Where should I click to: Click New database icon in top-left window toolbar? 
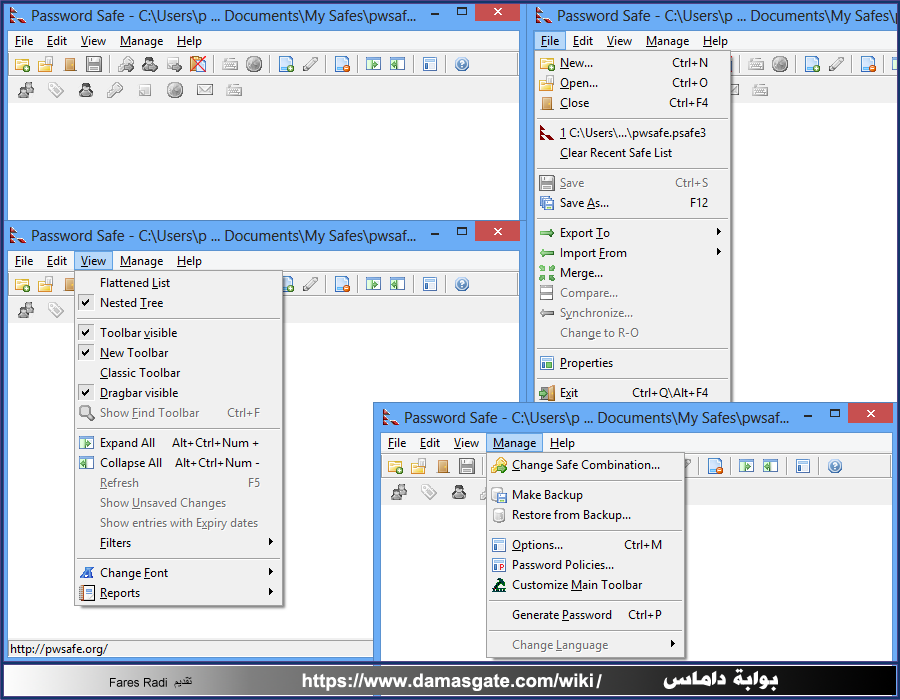pyautogui.click(x=22, y=64)
